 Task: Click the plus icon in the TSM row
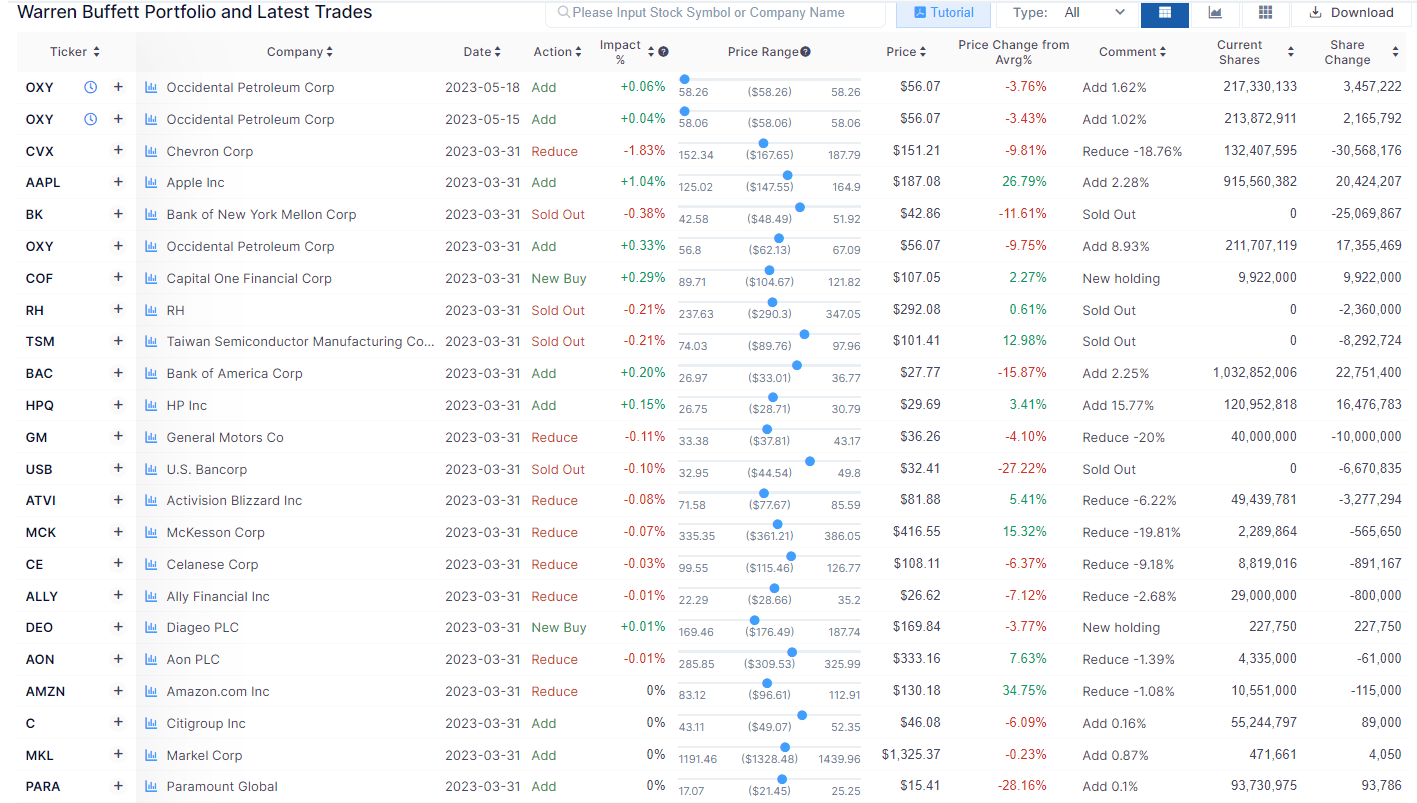[118, 341]
